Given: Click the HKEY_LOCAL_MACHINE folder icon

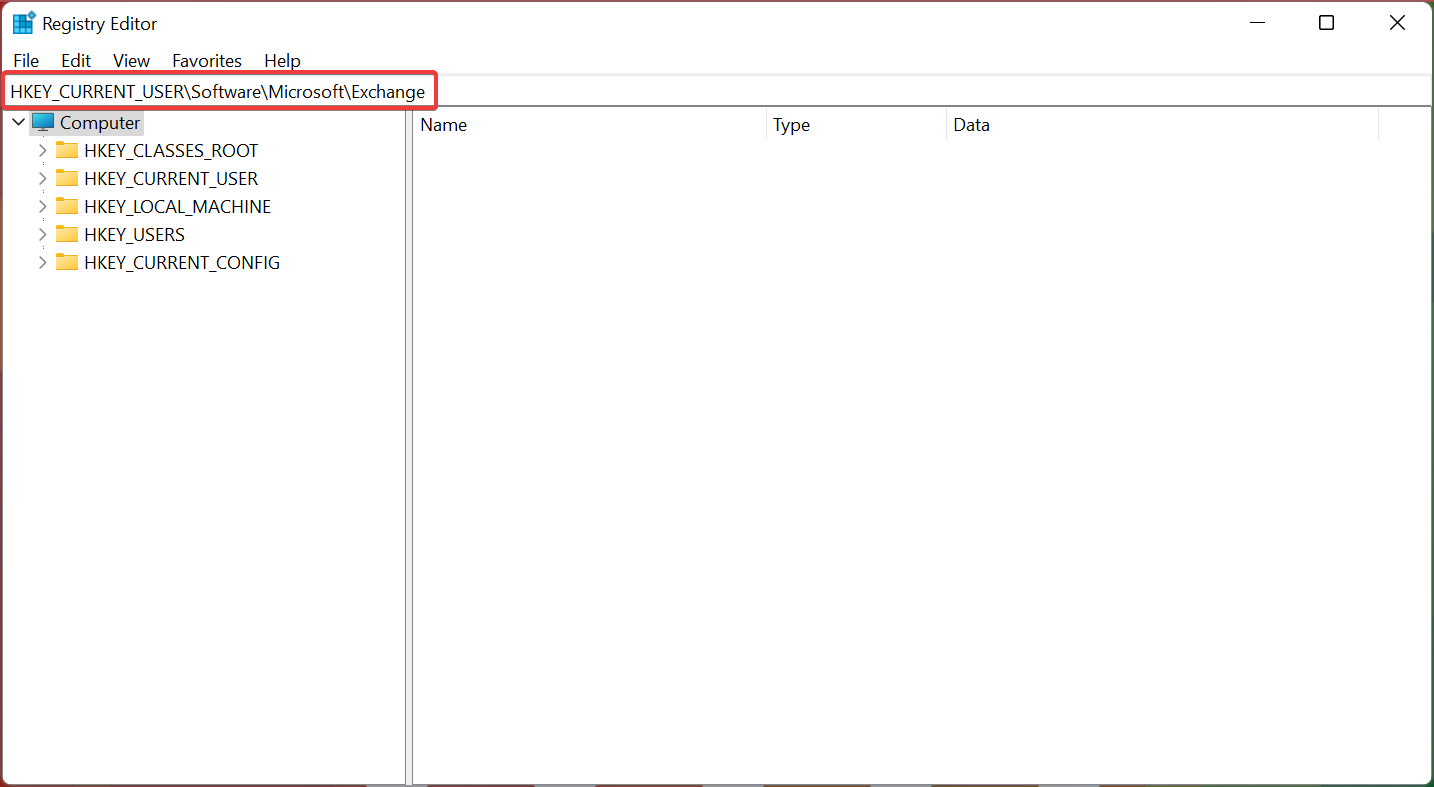Looking at the screenshot, I should coord(67,207).
